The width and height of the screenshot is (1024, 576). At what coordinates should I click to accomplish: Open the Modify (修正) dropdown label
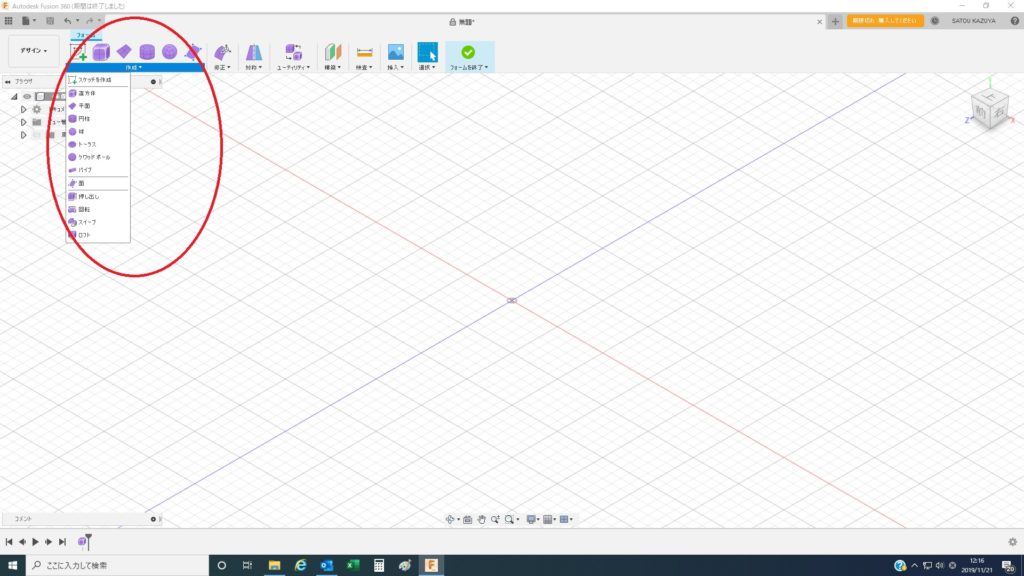222,67
